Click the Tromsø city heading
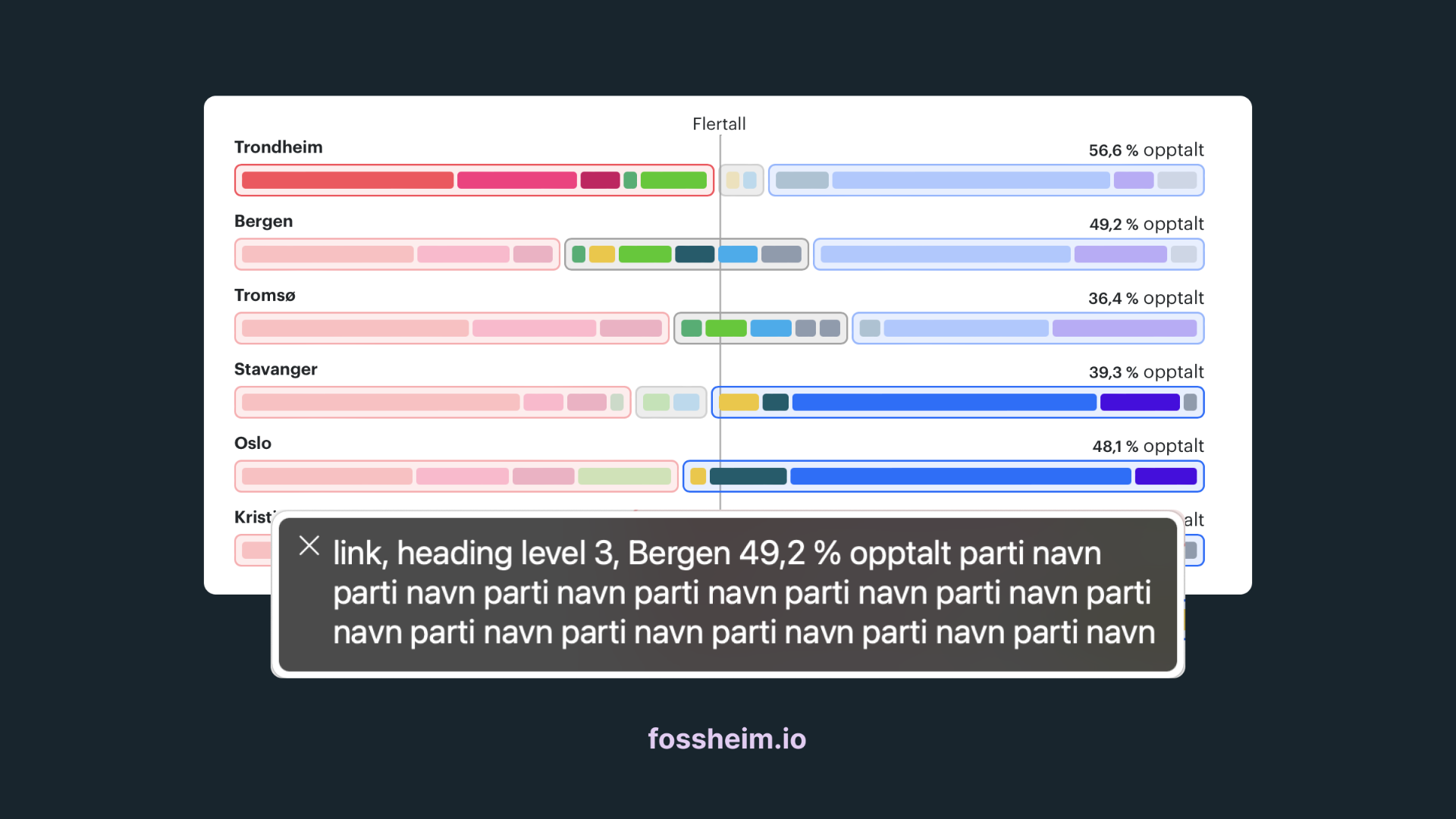The image size is (1456, 819). (265, 296)
